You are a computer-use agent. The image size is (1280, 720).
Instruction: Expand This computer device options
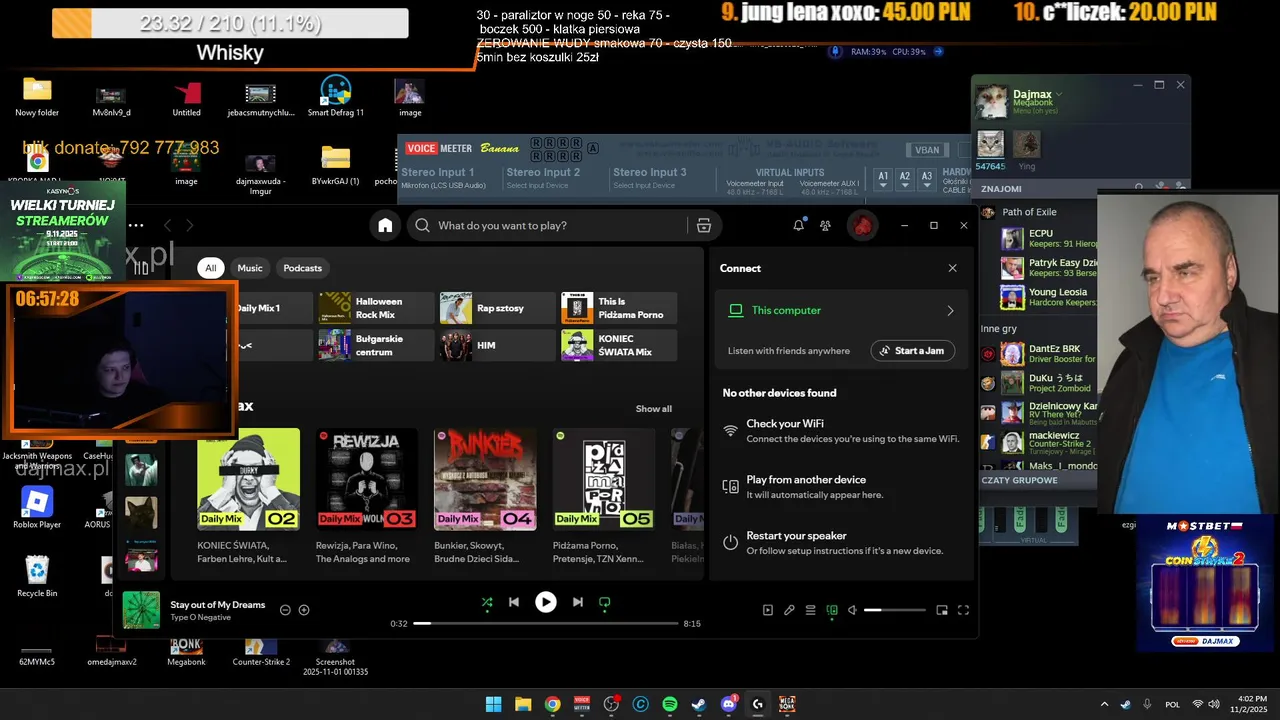(x=950, y=311)
